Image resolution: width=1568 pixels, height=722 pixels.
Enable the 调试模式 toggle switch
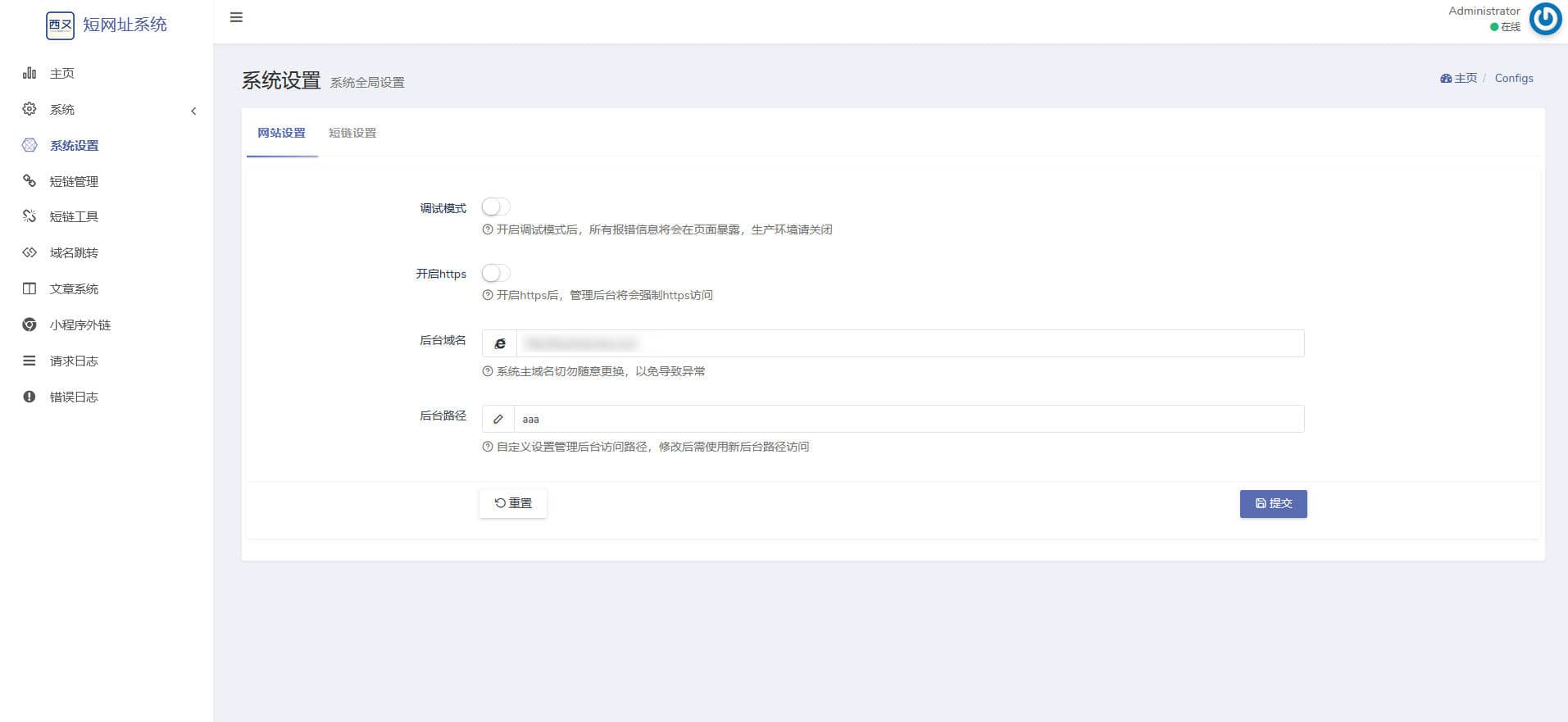coord(495,207)
